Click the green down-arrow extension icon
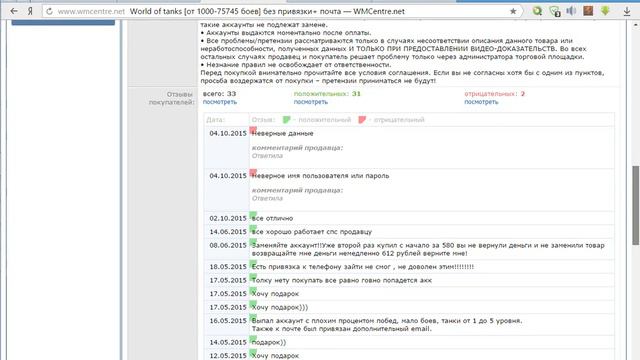Image resolution: width=640 pixels, height=360 pixels. point(605,11)
